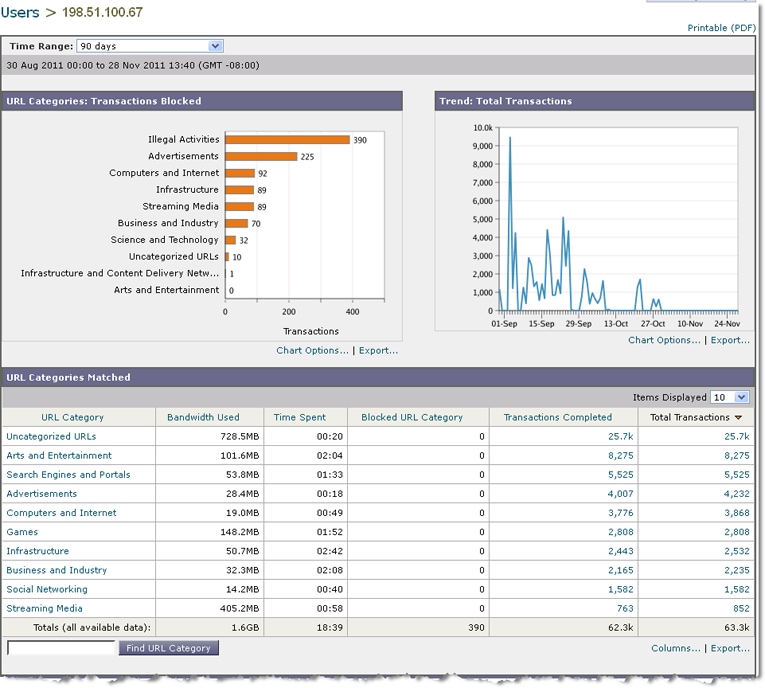Click 1,582 Transactions Completed for Social Networking
This screenshot has height=688, width=765.
(620, 589)
